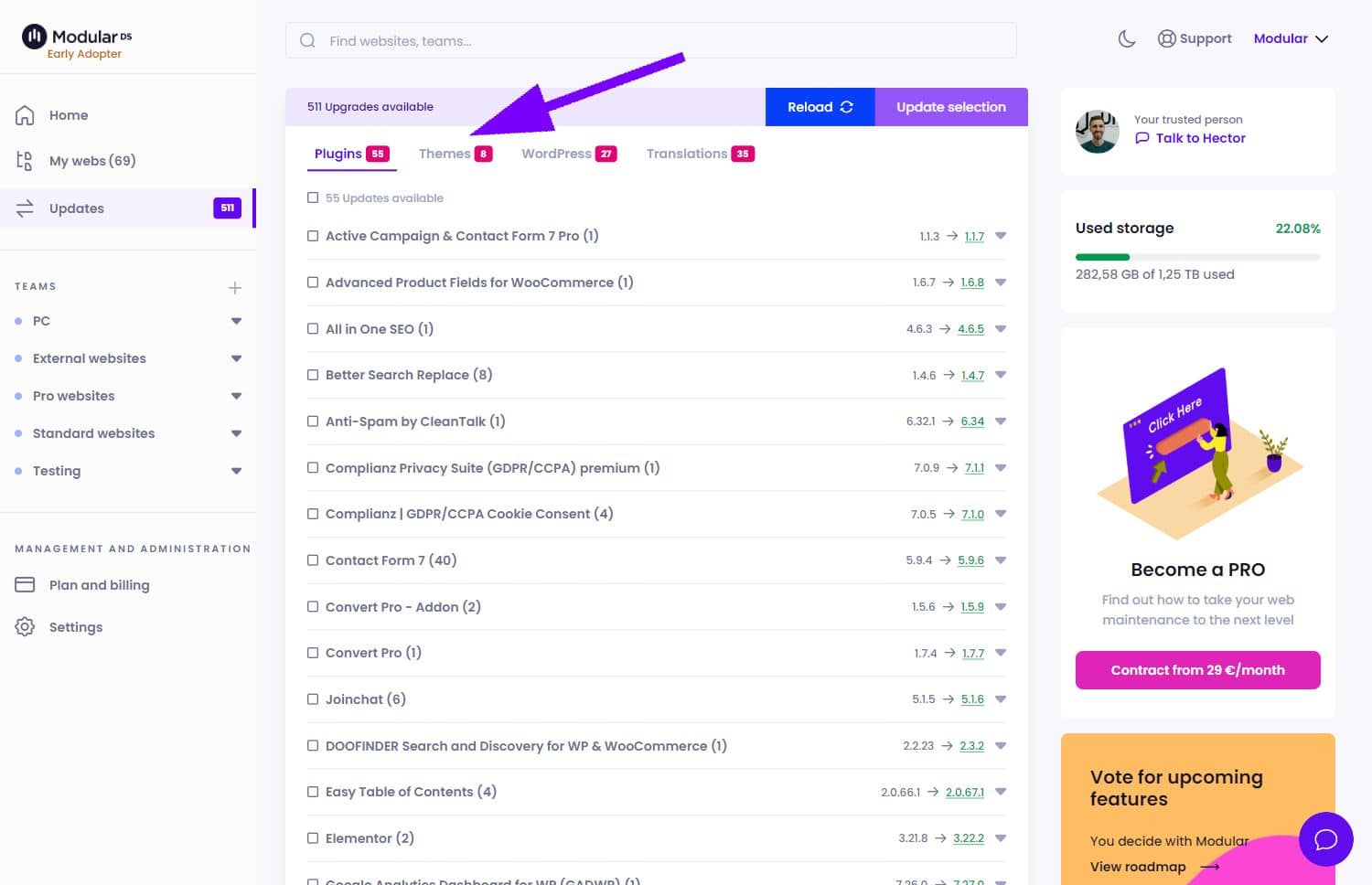The image size is (1372, 885).
Task: Select all 55 updates checkbox
Action: pyautogui.click(x=313, y=197)
